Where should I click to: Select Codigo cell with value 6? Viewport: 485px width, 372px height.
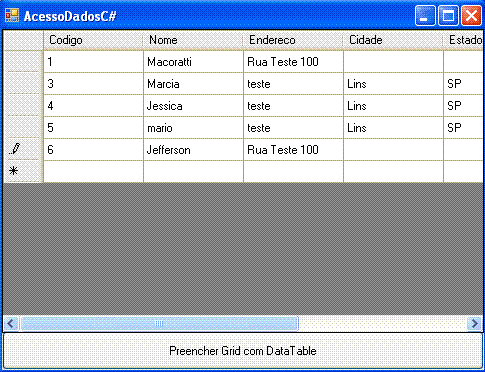coord(93,149)
